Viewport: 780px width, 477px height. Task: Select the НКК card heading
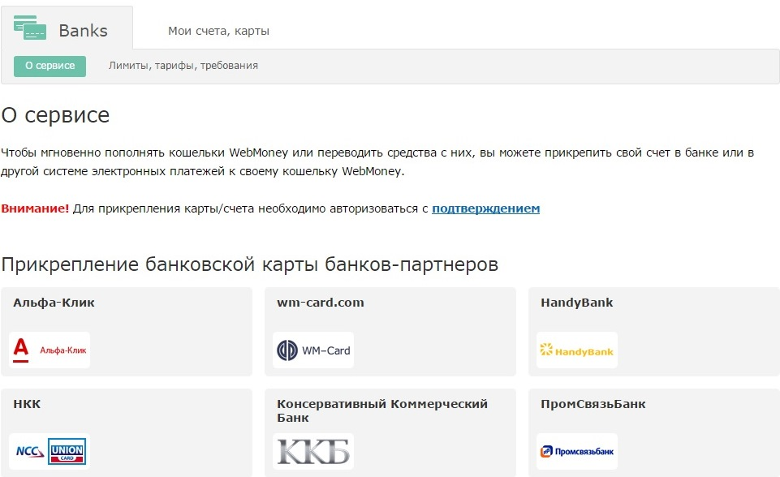click(x=27, y=404)
